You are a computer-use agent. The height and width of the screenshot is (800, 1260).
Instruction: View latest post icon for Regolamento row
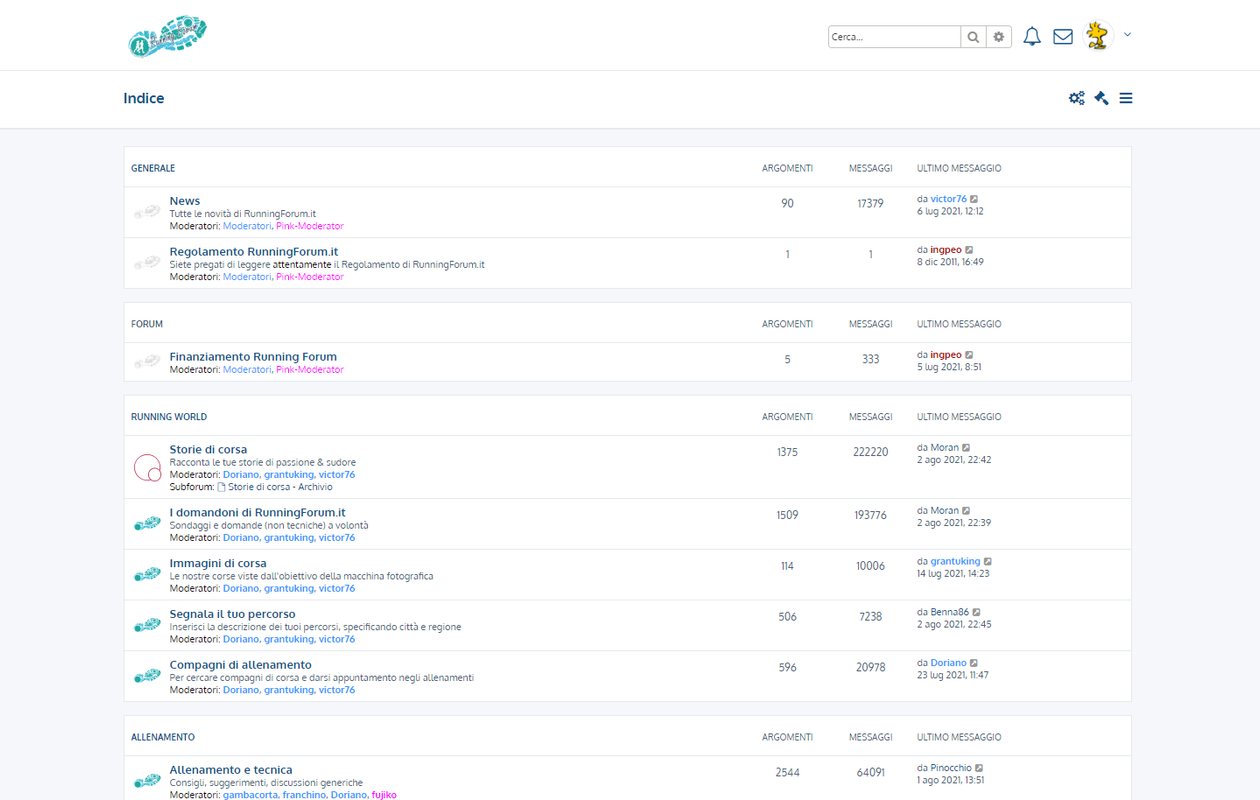969,250
